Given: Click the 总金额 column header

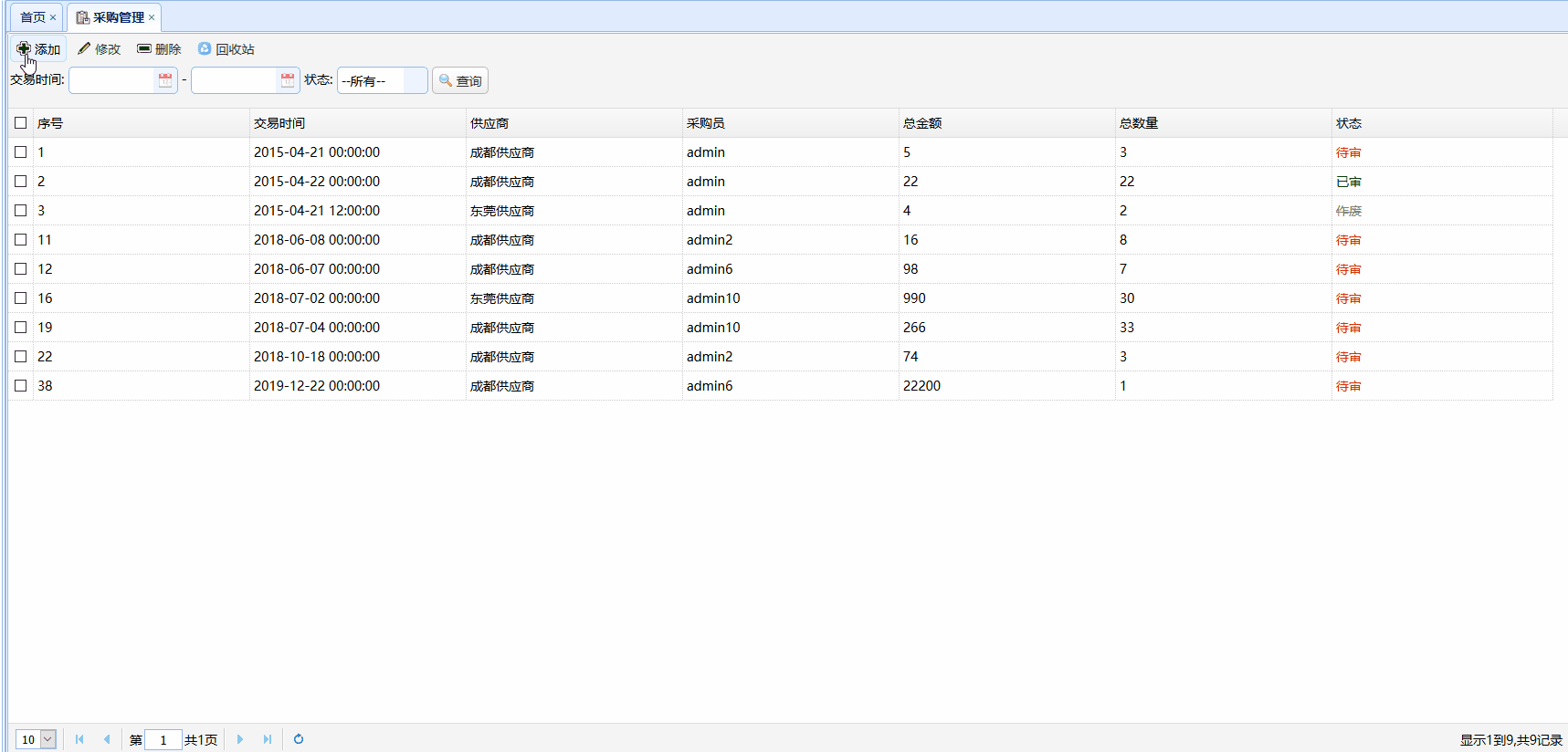Looking at the screenshot, I should pos(1007,123).
